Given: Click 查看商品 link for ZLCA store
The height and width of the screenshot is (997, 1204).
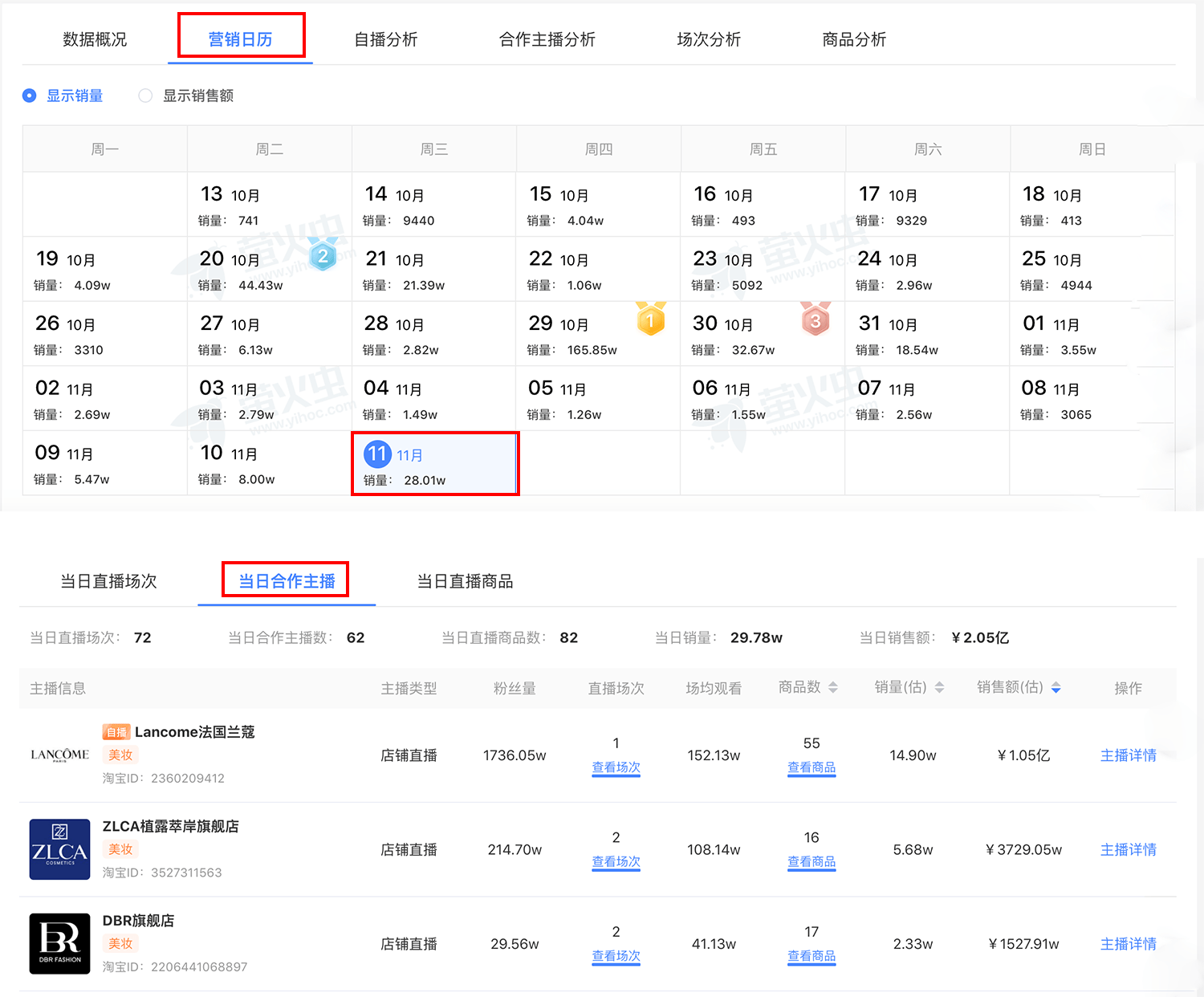Looking at the screenshot, I should [811, 862].
